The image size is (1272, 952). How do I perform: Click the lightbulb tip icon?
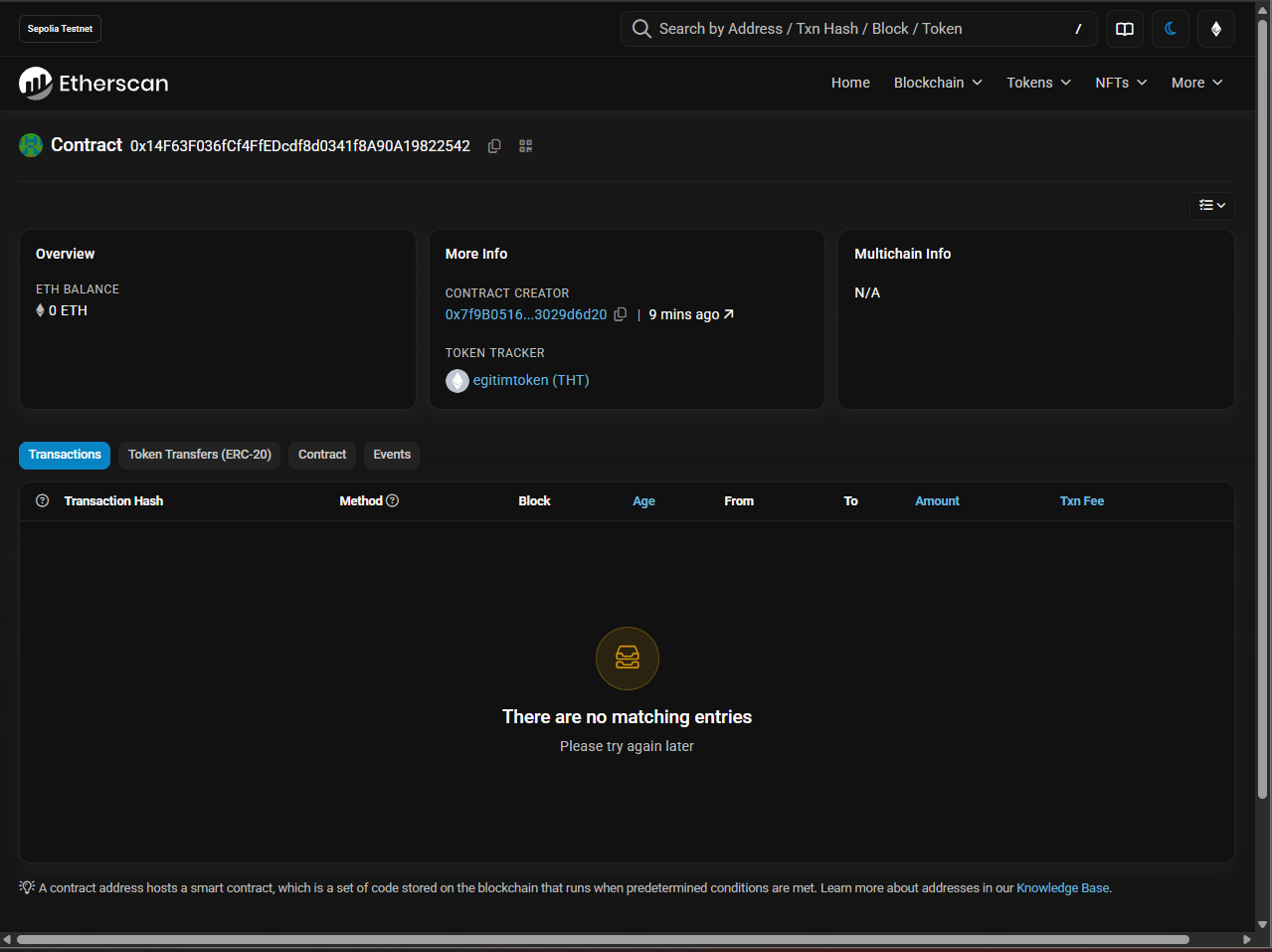tap(27, 887)
